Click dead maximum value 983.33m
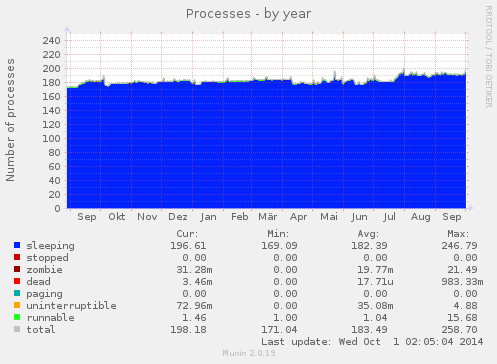The width and height of the screenshot is (497, 364). pos(462,282)
